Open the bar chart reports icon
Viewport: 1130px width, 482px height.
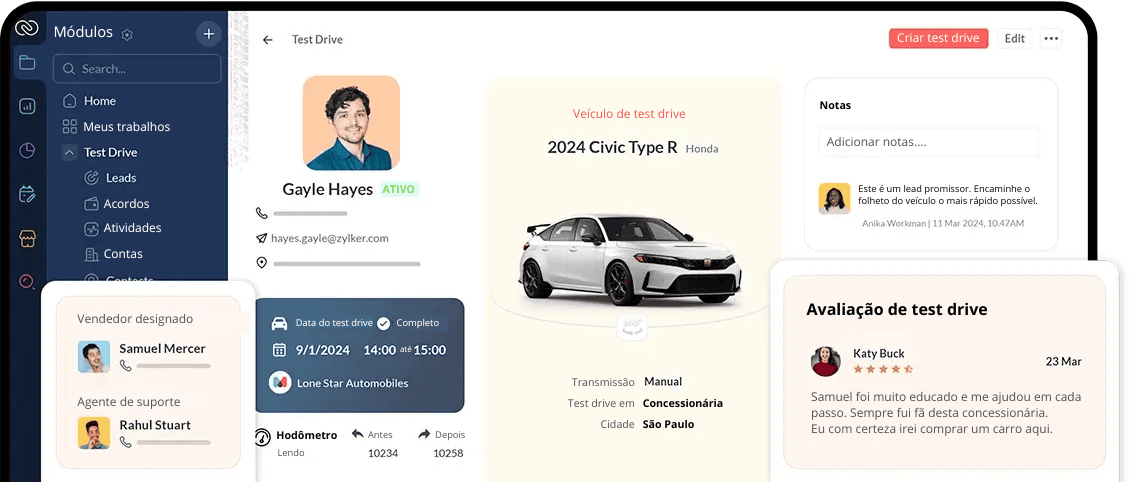(27, 106)
